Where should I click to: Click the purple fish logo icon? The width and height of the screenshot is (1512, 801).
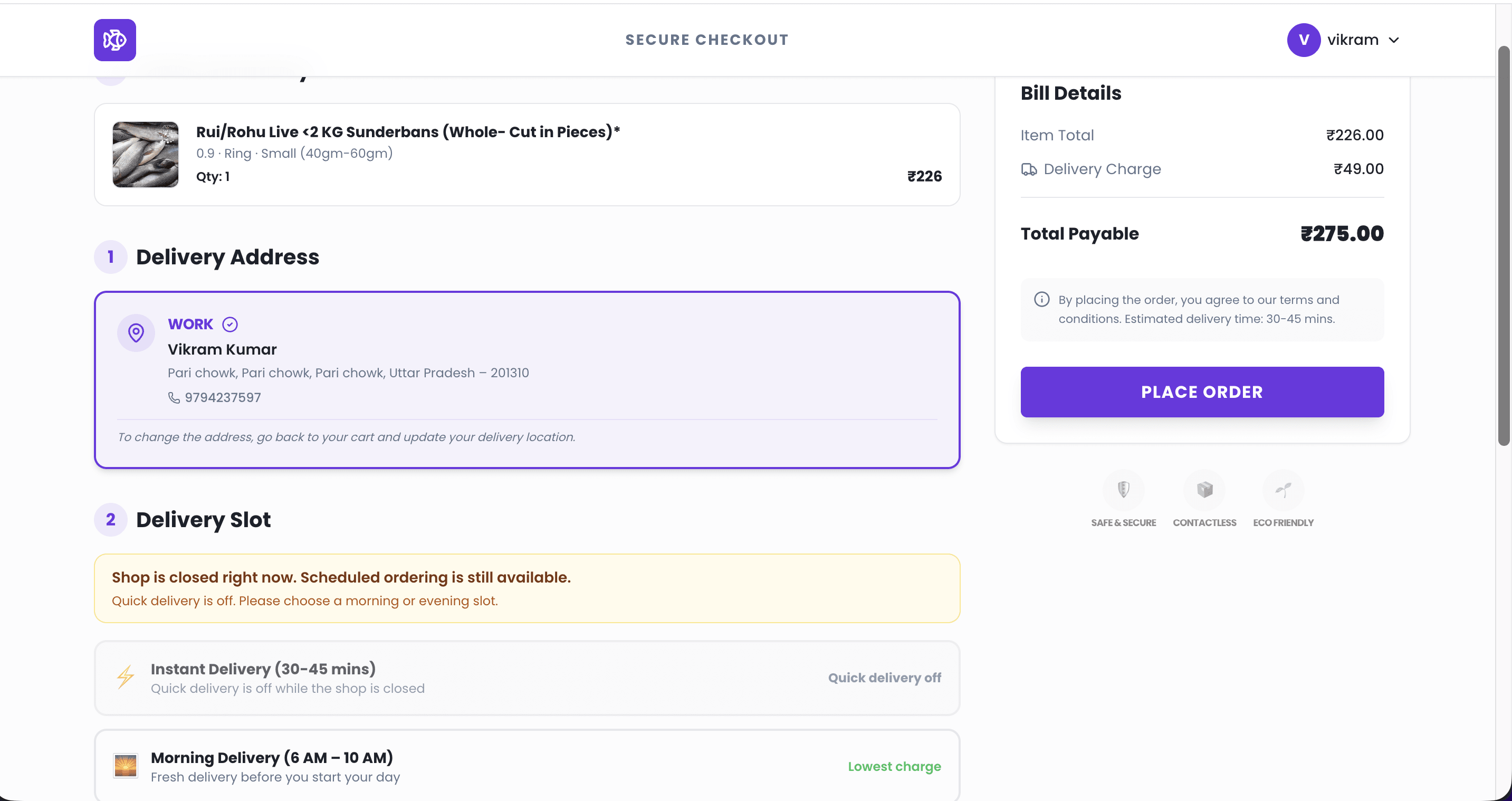click(114, 40)
